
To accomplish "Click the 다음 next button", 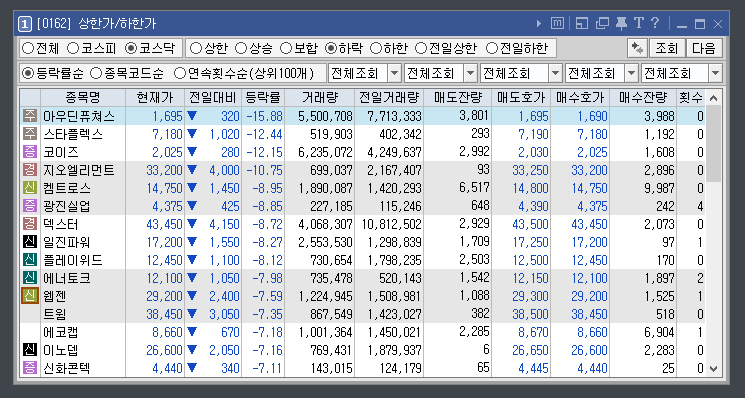I will click(x=704, y=48).
